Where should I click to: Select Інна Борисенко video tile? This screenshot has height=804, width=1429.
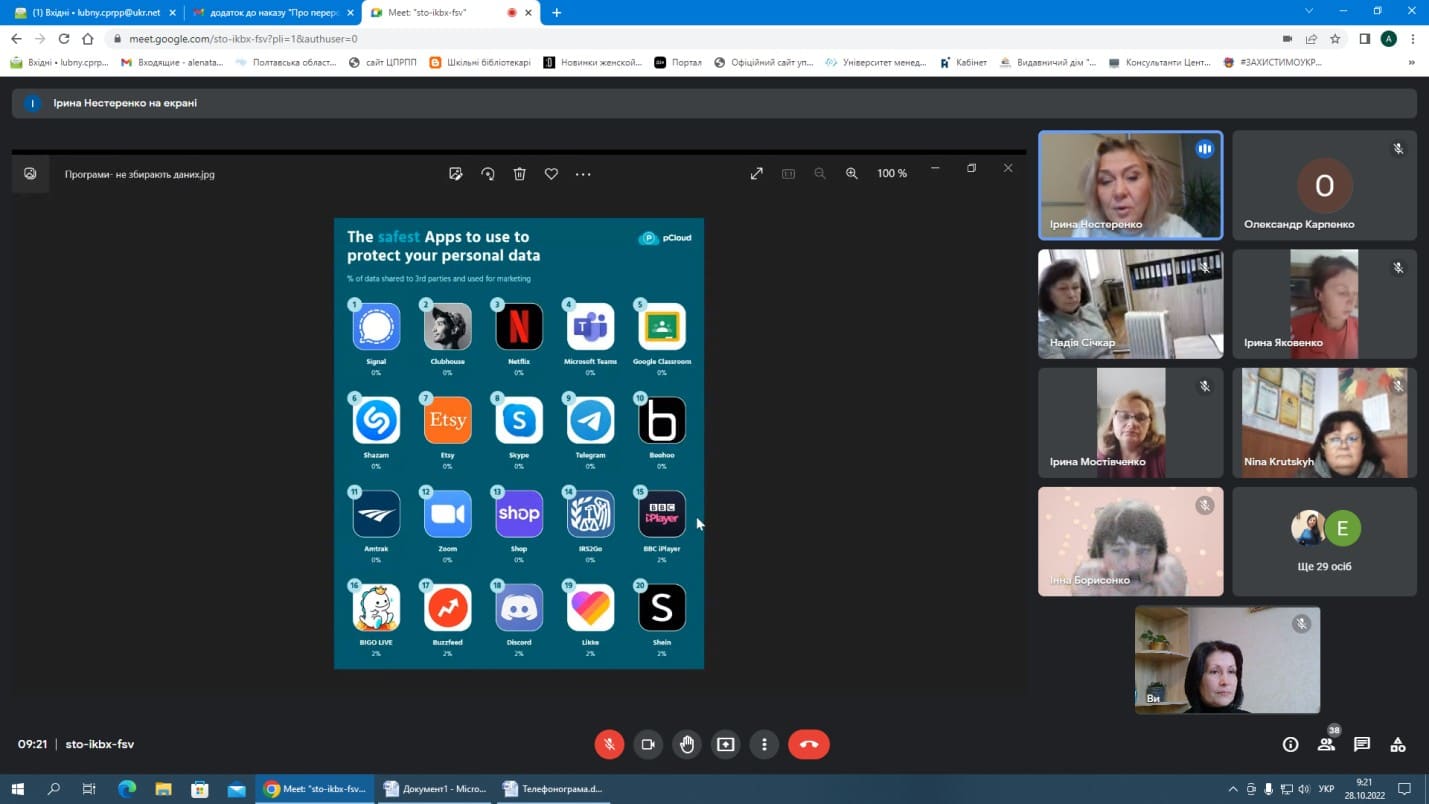tap(1130, 542)
